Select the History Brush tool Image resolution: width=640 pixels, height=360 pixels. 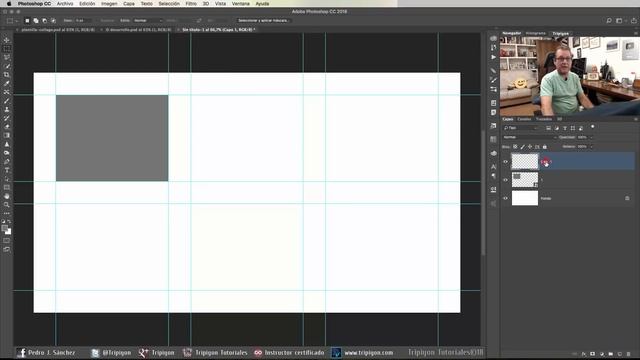tap(7, 118)
